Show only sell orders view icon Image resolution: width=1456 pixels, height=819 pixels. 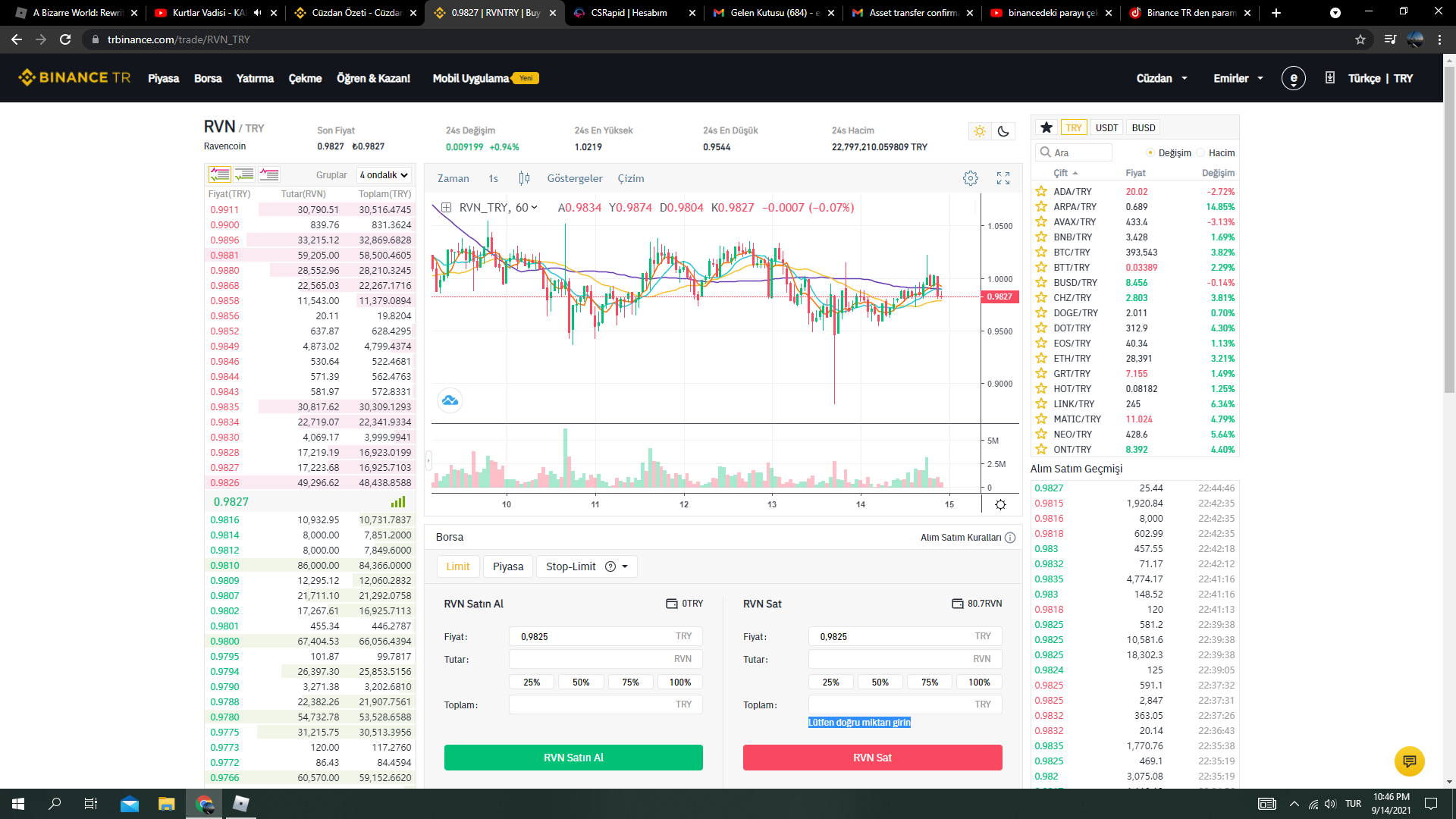point(269,175)
